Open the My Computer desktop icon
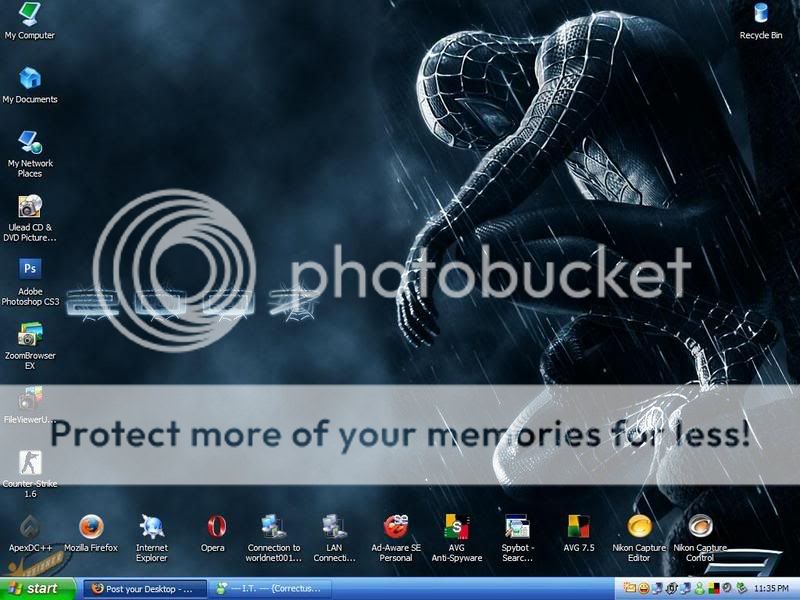 point(29,21)
